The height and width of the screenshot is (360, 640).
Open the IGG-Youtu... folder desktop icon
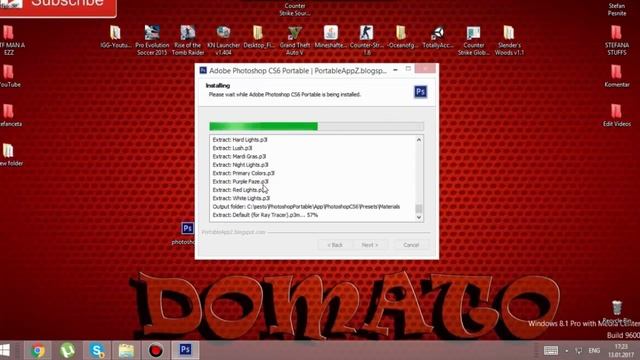pos(116,37)
